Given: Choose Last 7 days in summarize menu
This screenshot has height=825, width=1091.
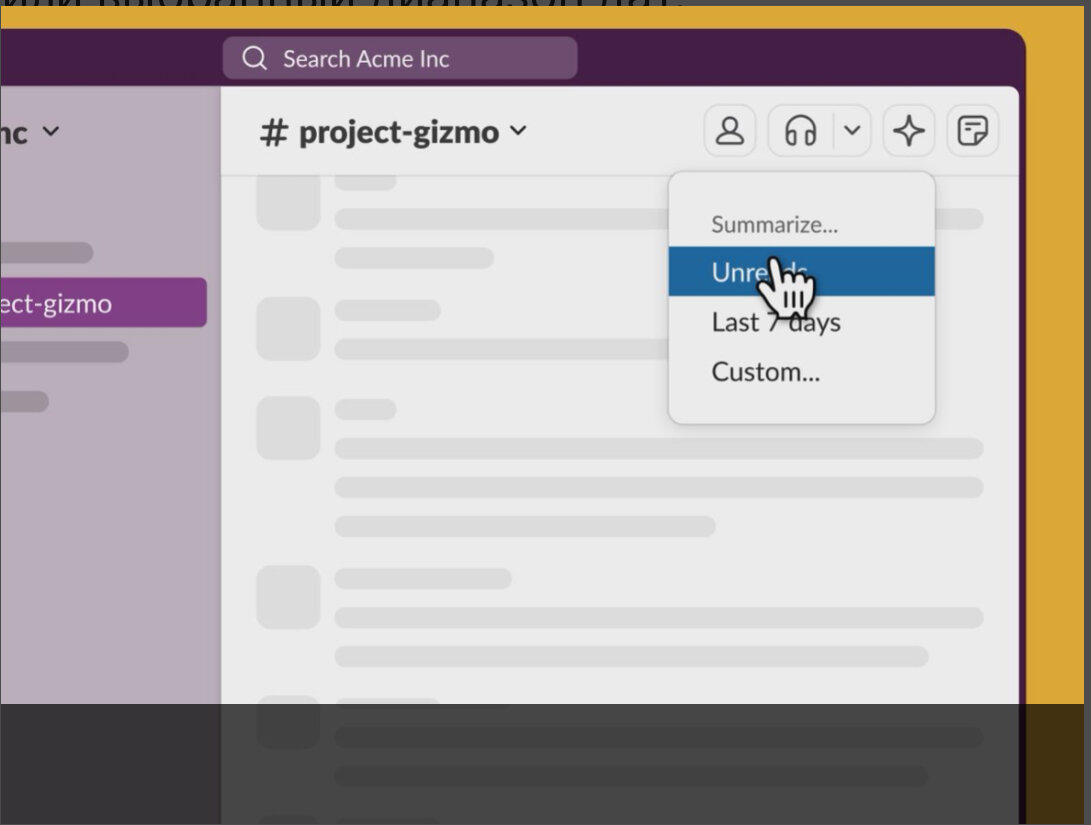Looking at the screenshot, I should (x=802, y=322).
